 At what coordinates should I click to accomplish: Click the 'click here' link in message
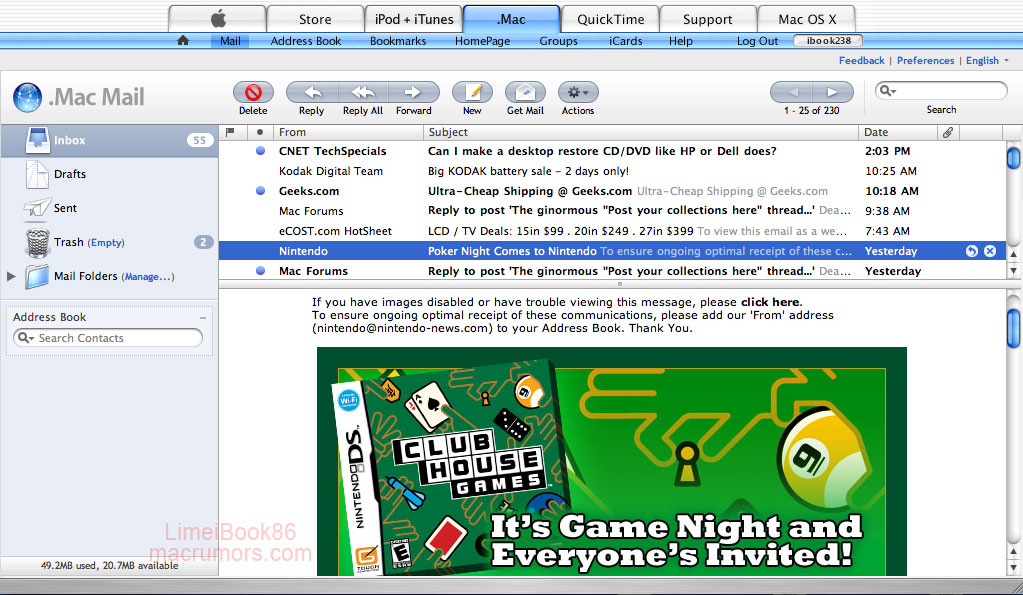tap(770, 302)
